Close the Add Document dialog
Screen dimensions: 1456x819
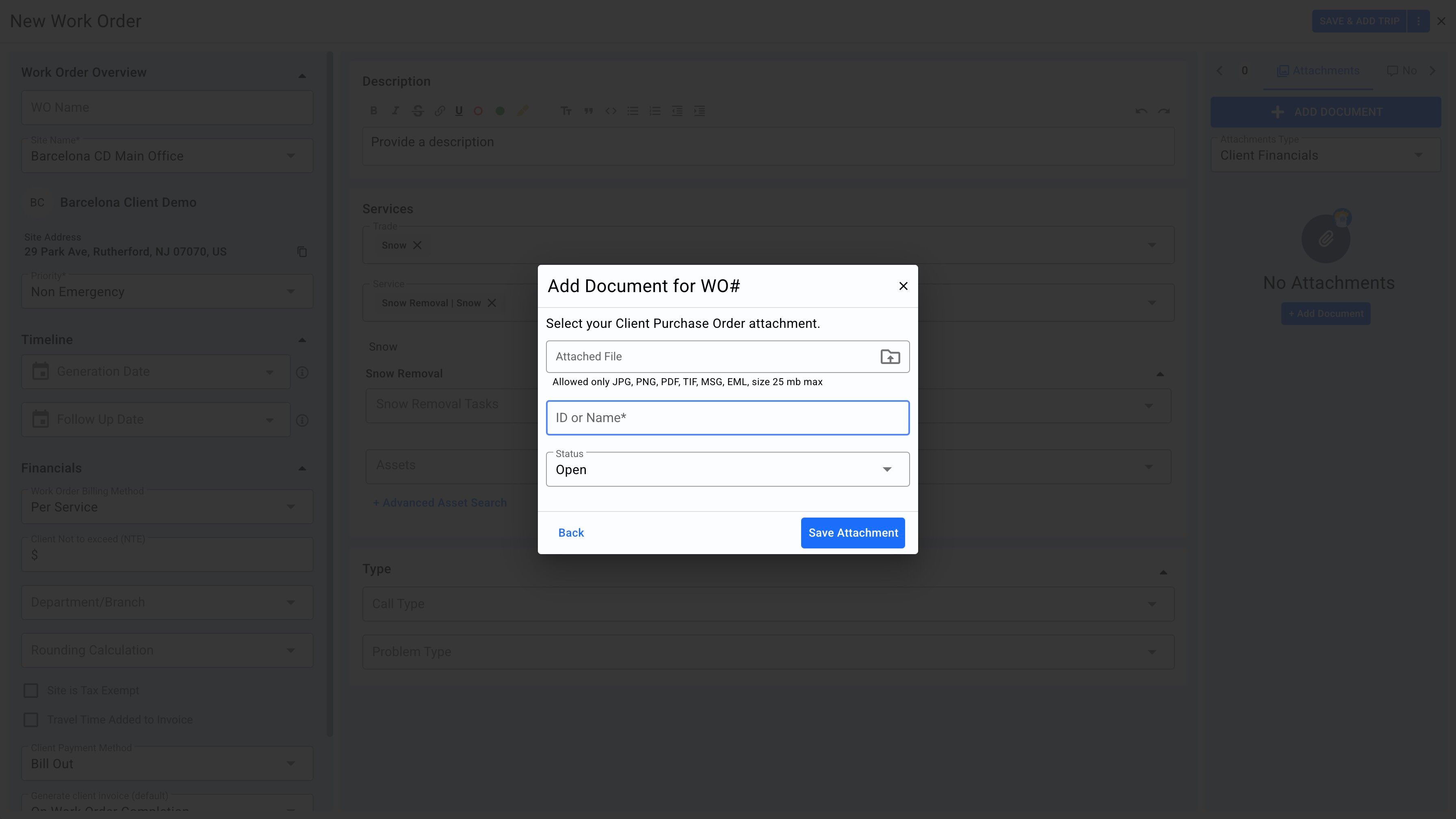coord(903,286)
